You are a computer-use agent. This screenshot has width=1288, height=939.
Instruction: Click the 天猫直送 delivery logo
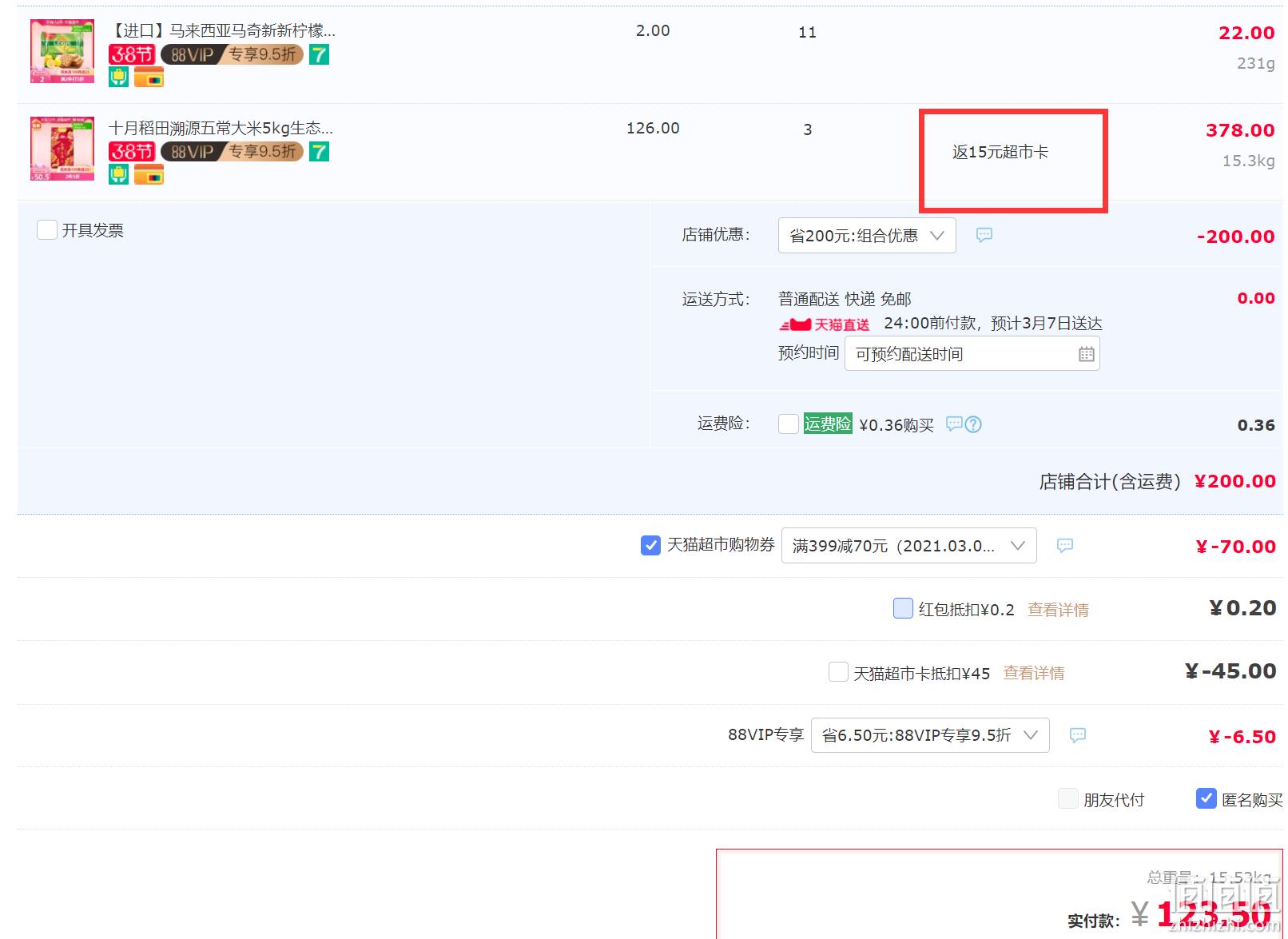click(x=825, y=324)
